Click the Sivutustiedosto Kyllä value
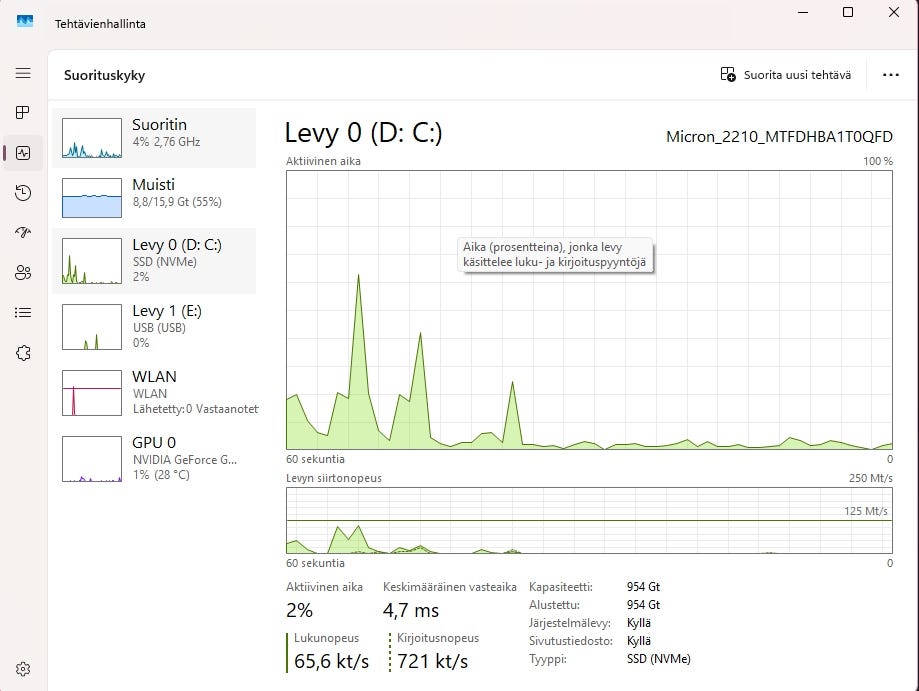Viewport: 919px width, 691px height. 639,641
